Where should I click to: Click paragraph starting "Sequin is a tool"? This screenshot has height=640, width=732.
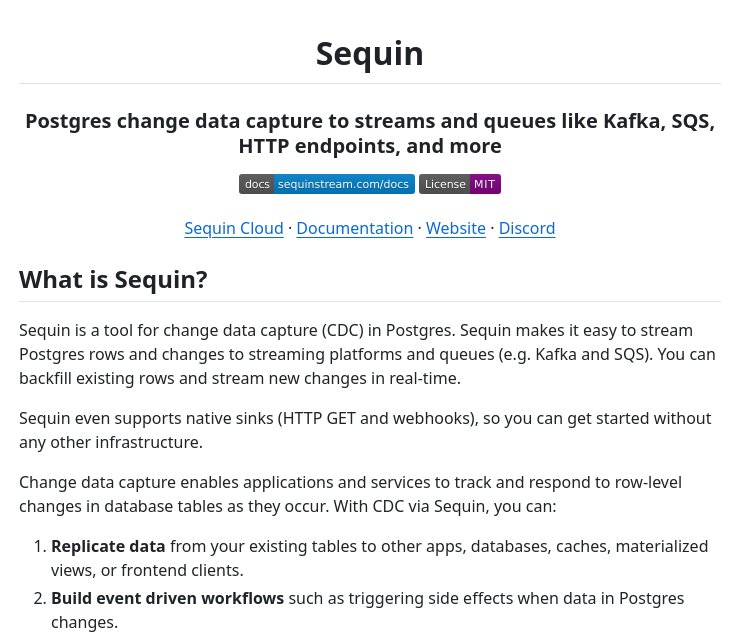pyautogui.click(x=370, y=354)
